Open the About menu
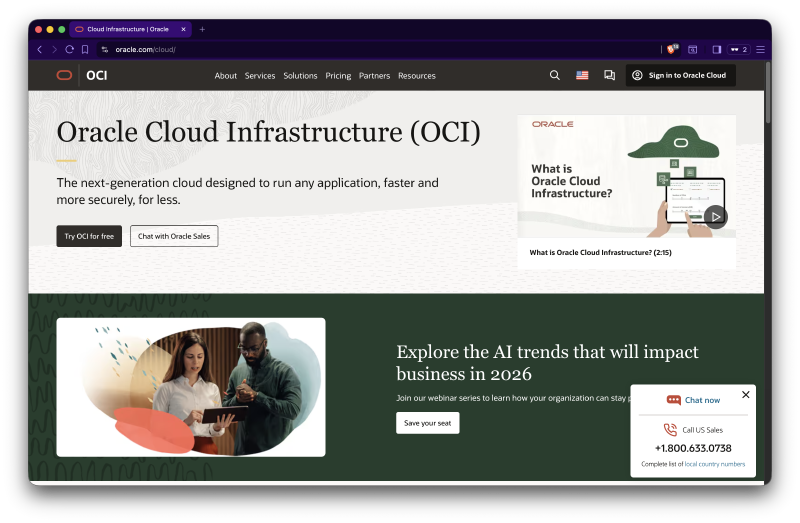This screenshot has height=523, width=800. coord(226,76)
